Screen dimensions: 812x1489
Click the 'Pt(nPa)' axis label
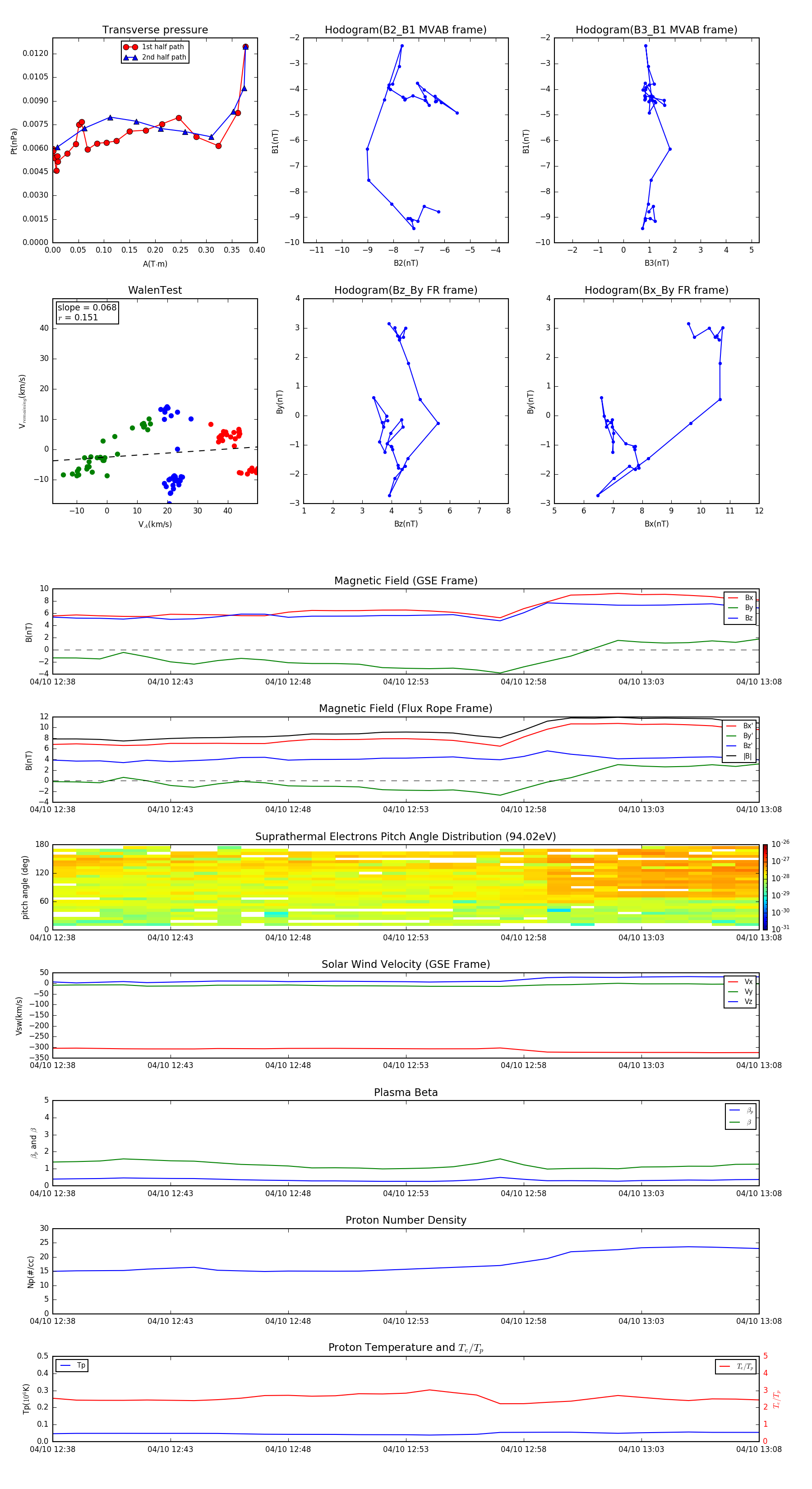(x=14, y=141)
